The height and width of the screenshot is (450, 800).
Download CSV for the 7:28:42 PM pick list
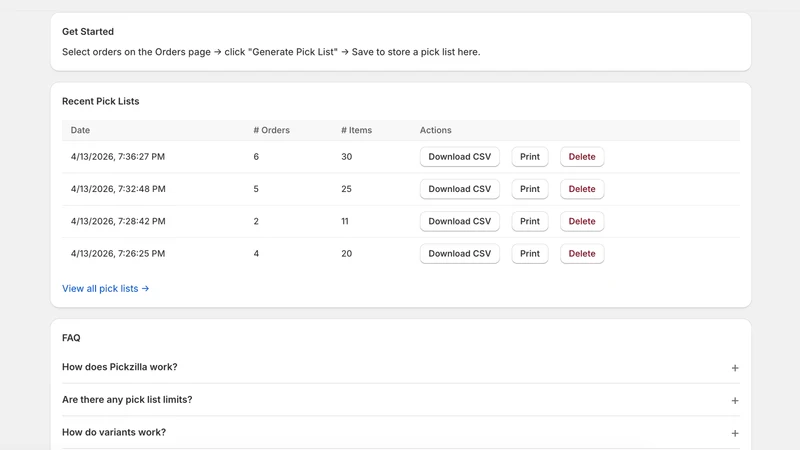460,221
